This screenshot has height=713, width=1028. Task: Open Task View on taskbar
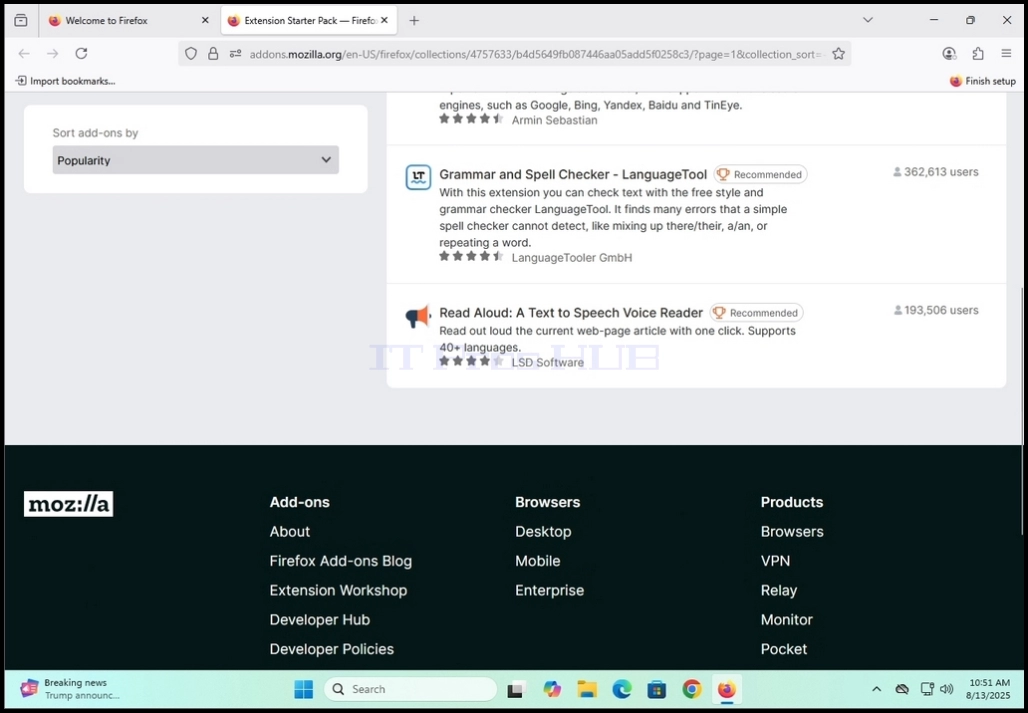(x=517, y=689)
